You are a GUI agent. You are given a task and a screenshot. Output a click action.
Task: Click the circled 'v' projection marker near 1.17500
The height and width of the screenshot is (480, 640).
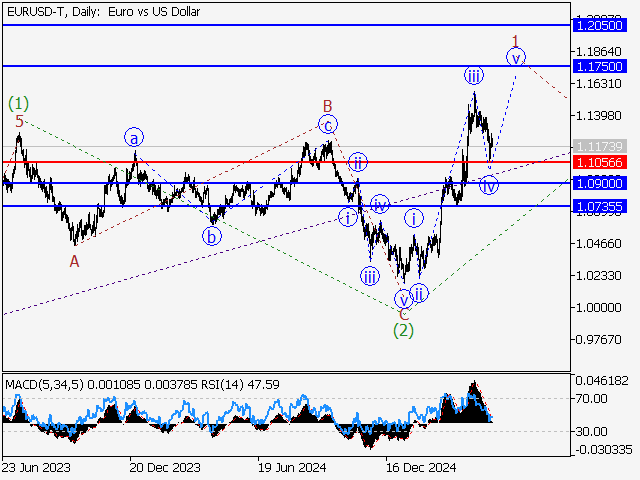tap(516, 58)
